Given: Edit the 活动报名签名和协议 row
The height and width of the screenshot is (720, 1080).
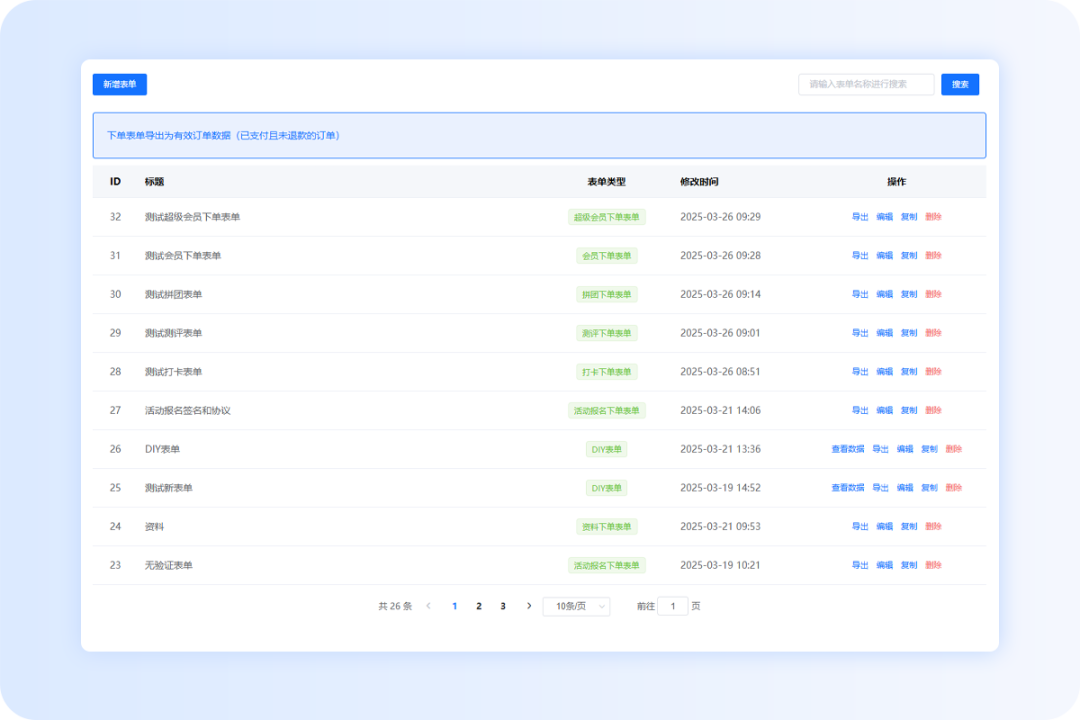Looking at the screenshot, I should click(x=884, y=410).
